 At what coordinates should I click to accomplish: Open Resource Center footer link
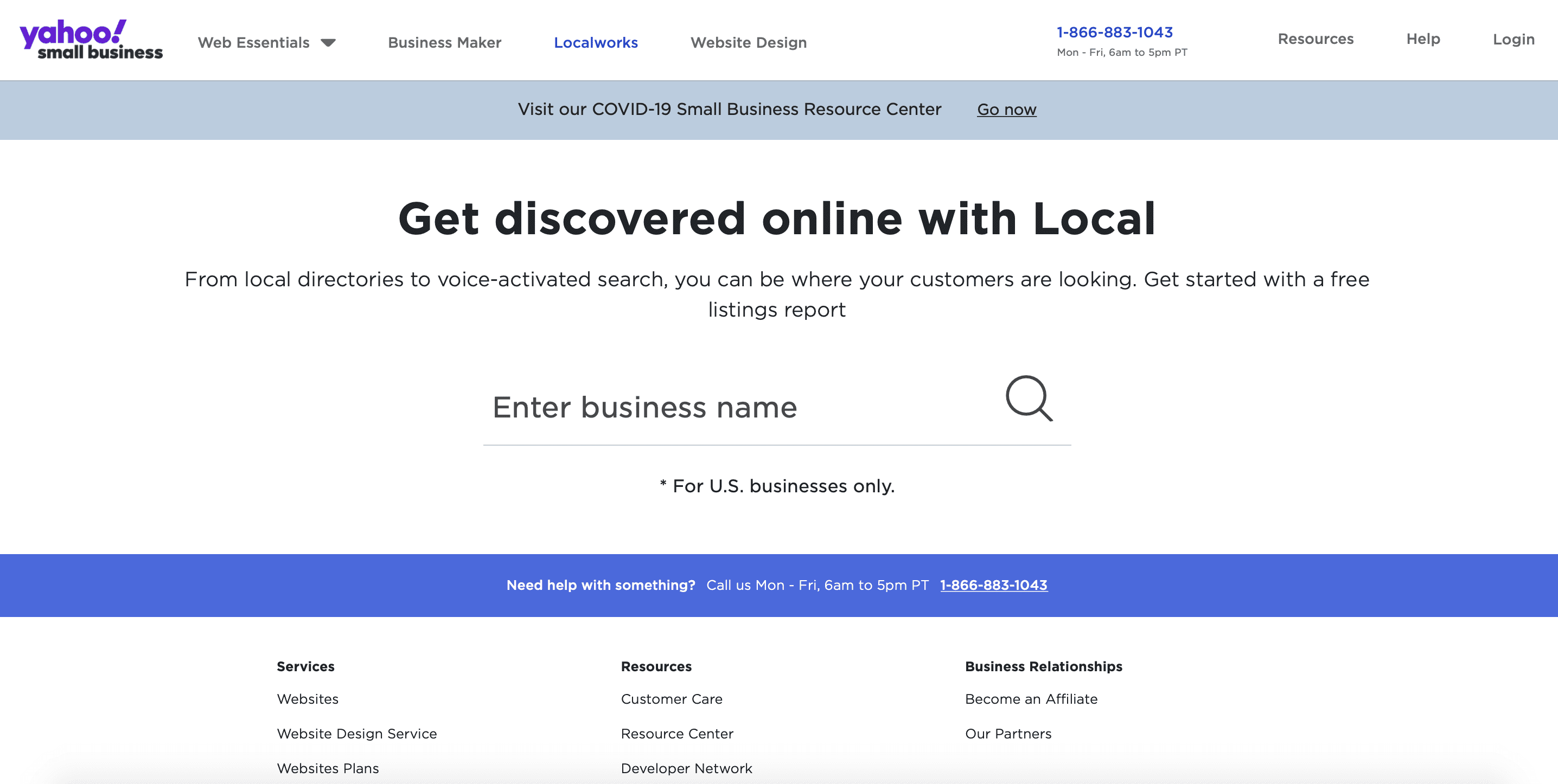click(x=677, y=733)
